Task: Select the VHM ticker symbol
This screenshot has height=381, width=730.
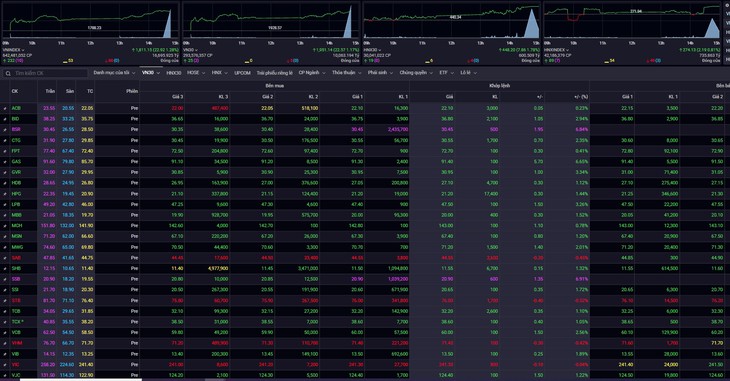Action: [17, 343]
